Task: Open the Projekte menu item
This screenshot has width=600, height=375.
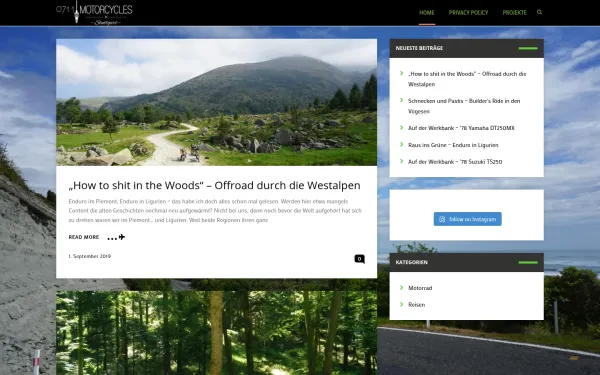Action: [x=514, y=13]
